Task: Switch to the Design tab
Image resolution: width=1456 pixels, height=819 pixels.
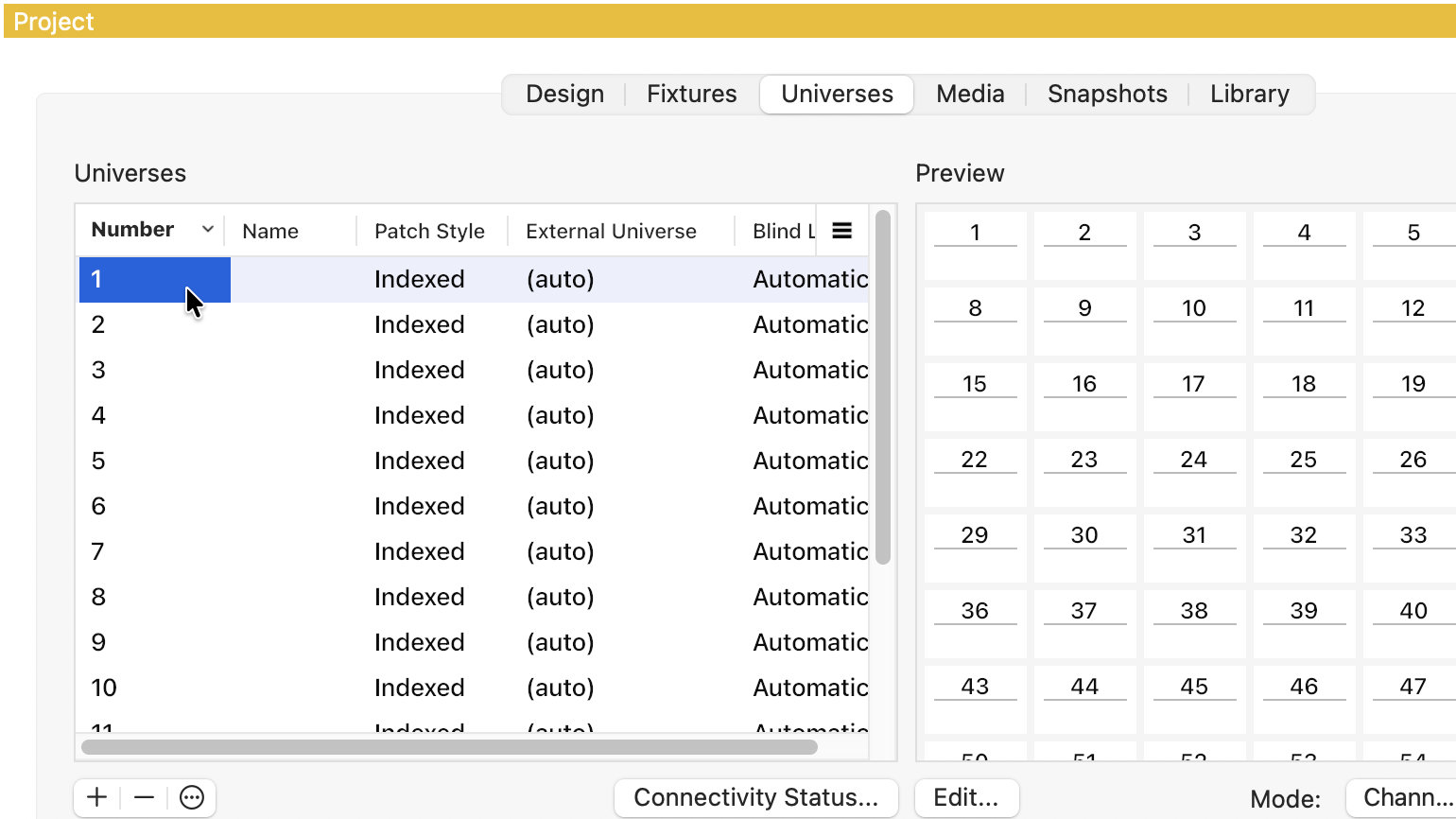Action: 564,94
